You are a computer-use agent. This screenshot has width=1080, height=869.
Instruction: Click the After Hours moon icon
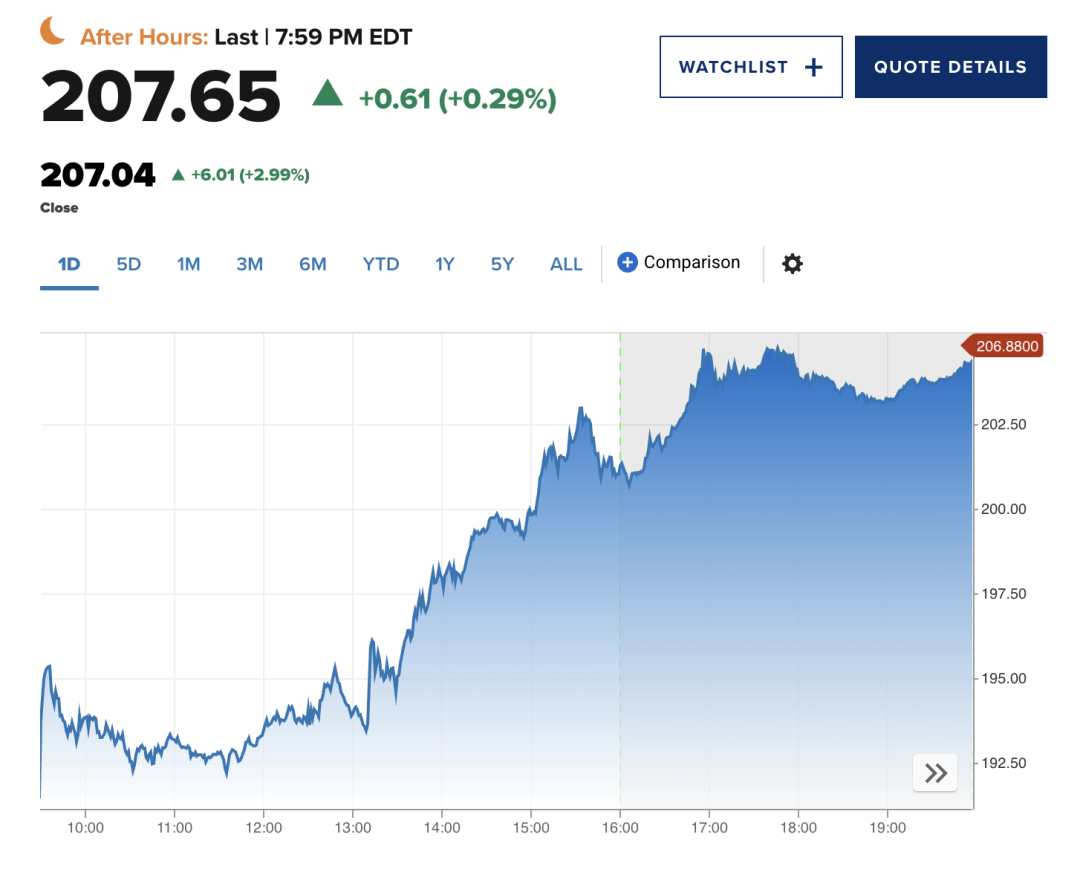point(52,32)
